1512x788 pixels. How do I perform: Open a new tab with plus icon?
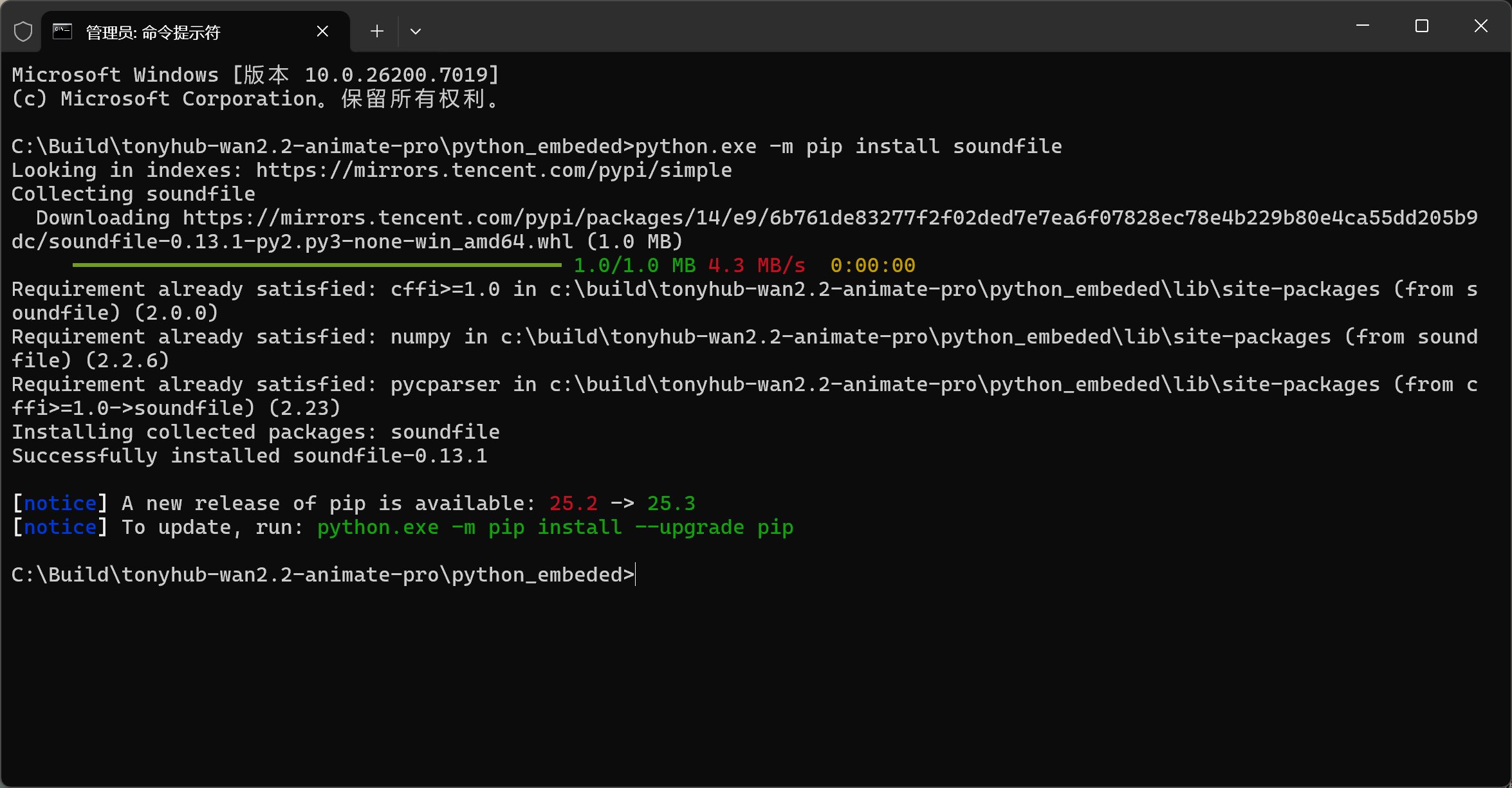[x=377, y=32]
